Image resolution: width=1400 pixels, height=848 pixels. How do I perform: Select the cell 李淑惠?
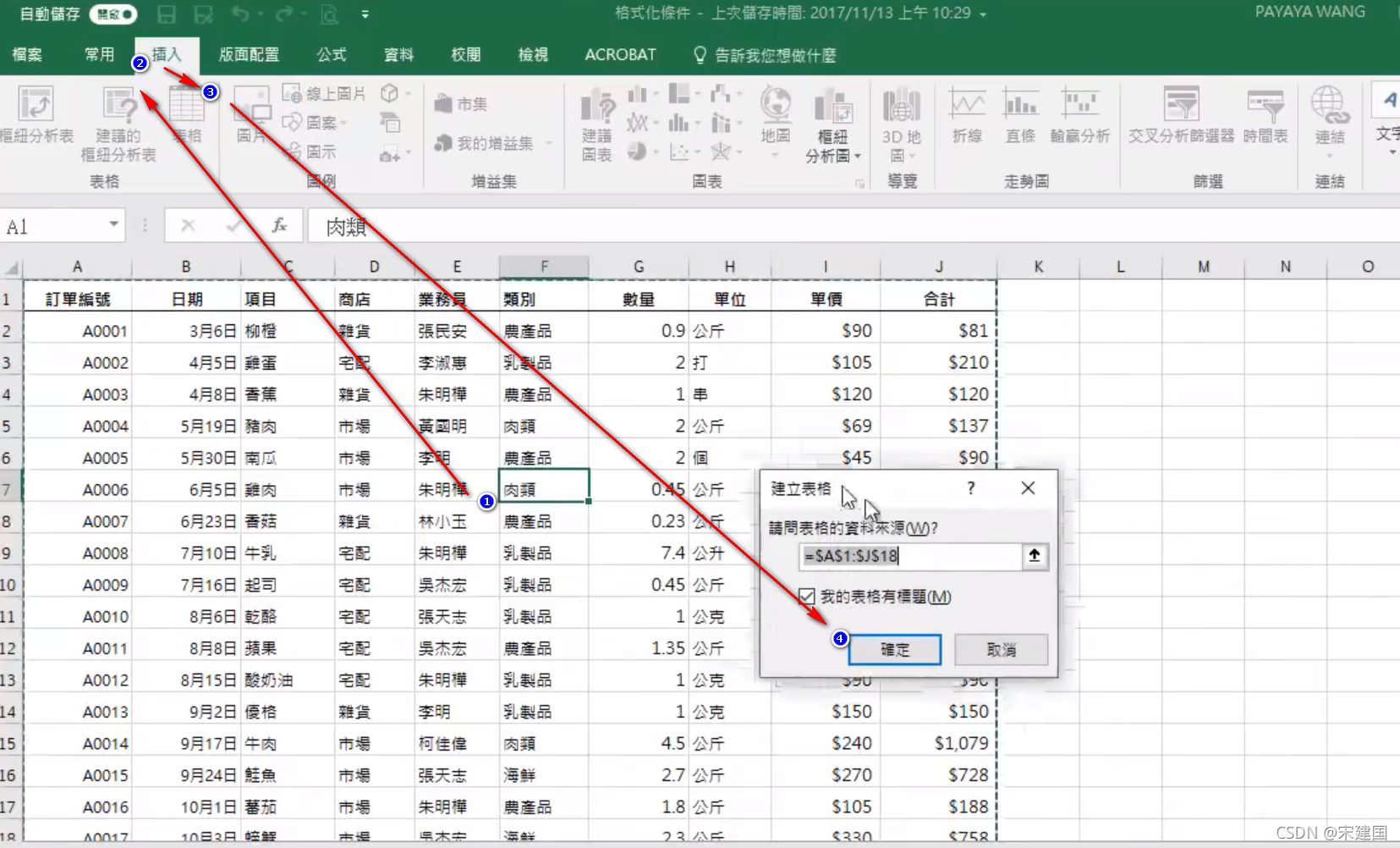[x=457, y=362]
